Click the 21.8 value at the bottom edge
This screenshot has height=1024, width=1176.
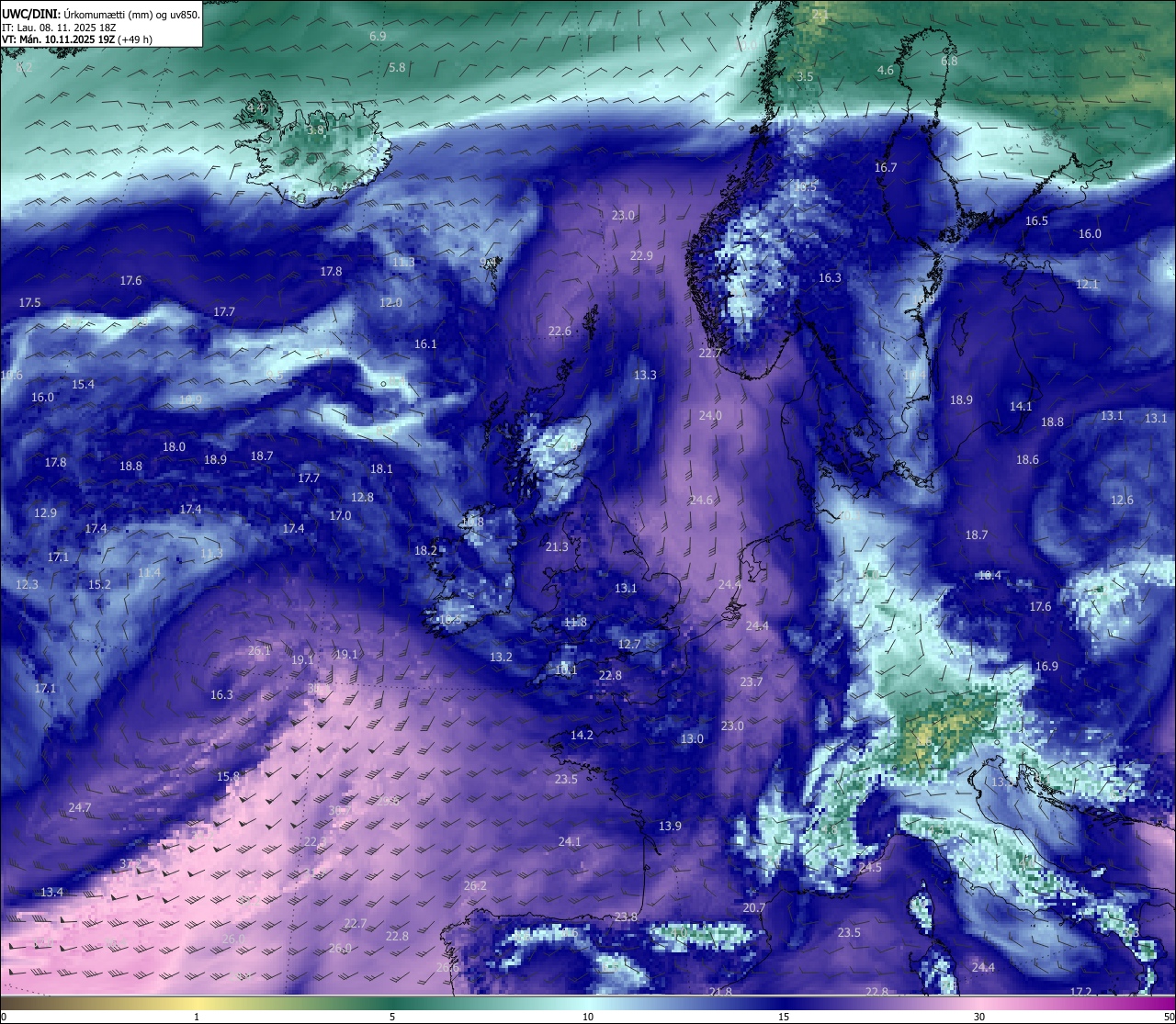pos(721,992)
